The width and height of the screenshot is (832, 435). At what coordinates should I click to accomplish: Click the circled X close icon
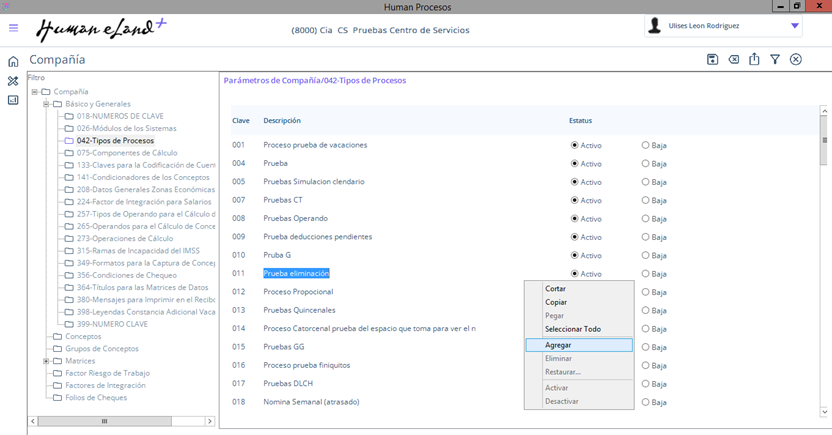pyautogui.click(x=796, y=60)
